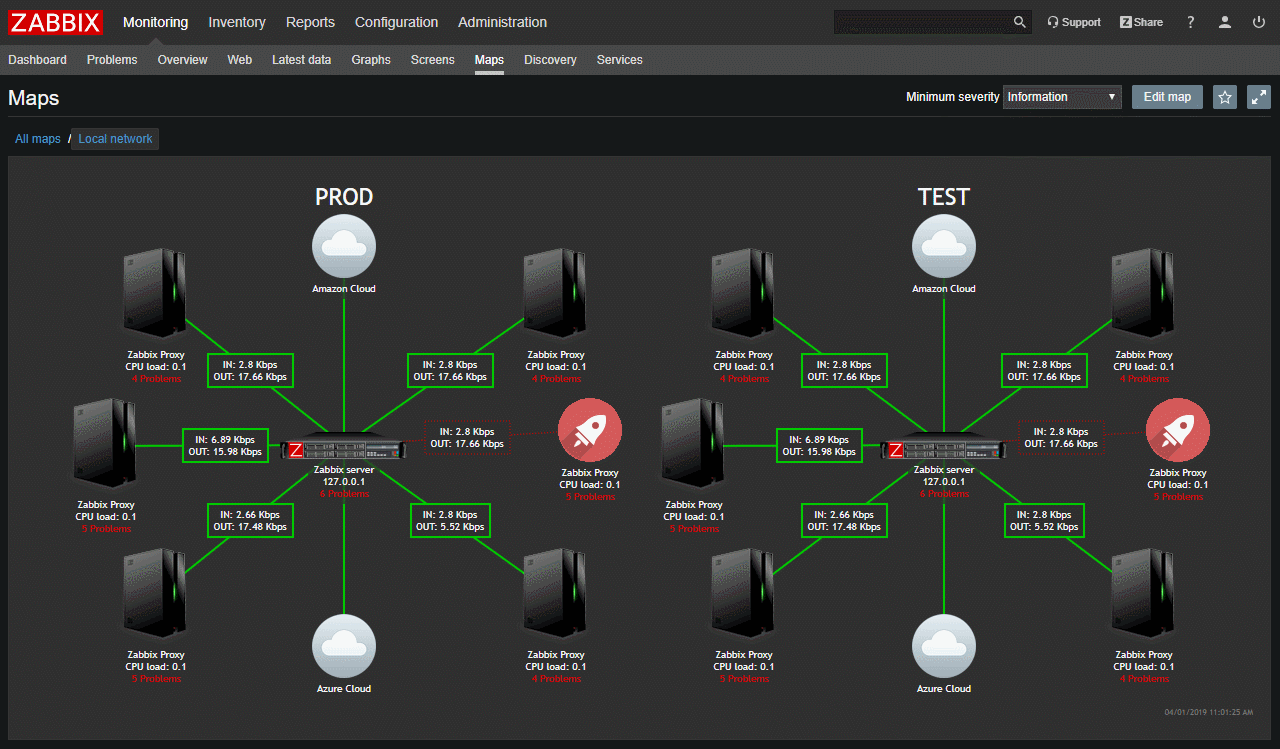Image resolution: width=1280 pixels, height=749 pixels.
Task: Open the Support link
Action: tap(1074, 22)
